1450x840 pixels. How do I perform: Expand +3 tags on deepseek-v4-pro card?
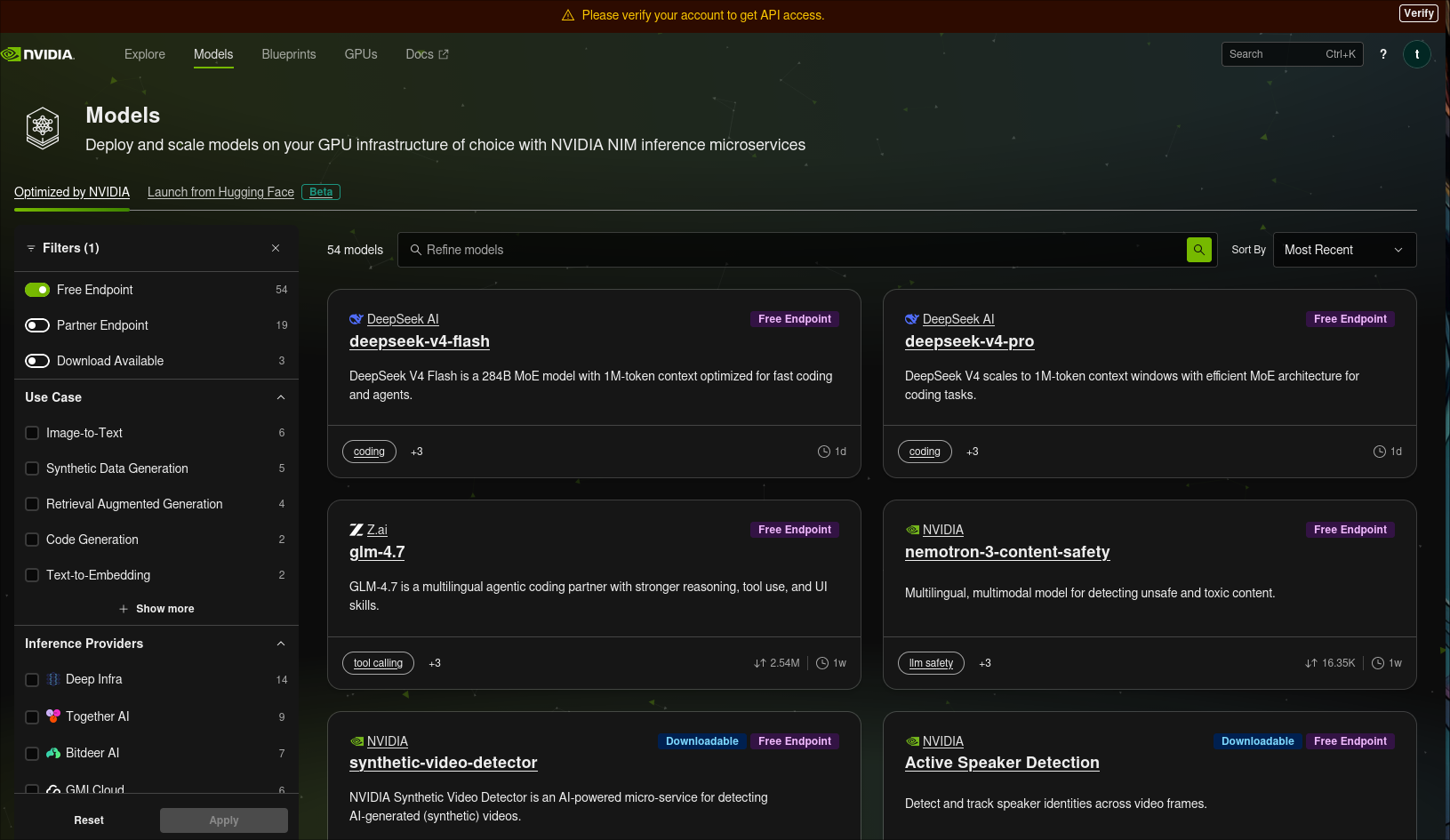coord(973,452)
